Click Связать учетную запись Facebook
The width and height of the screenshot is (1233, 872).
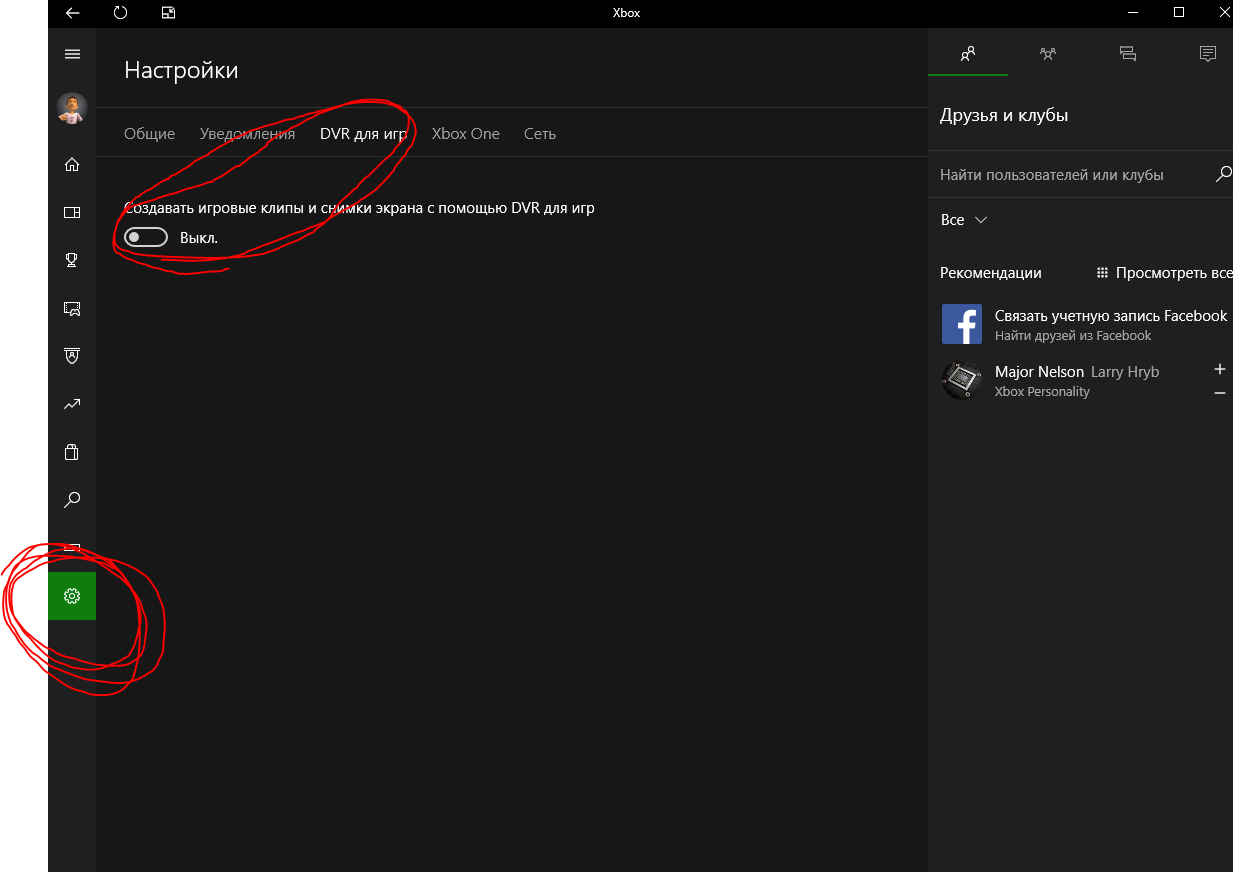(1111, 315)
